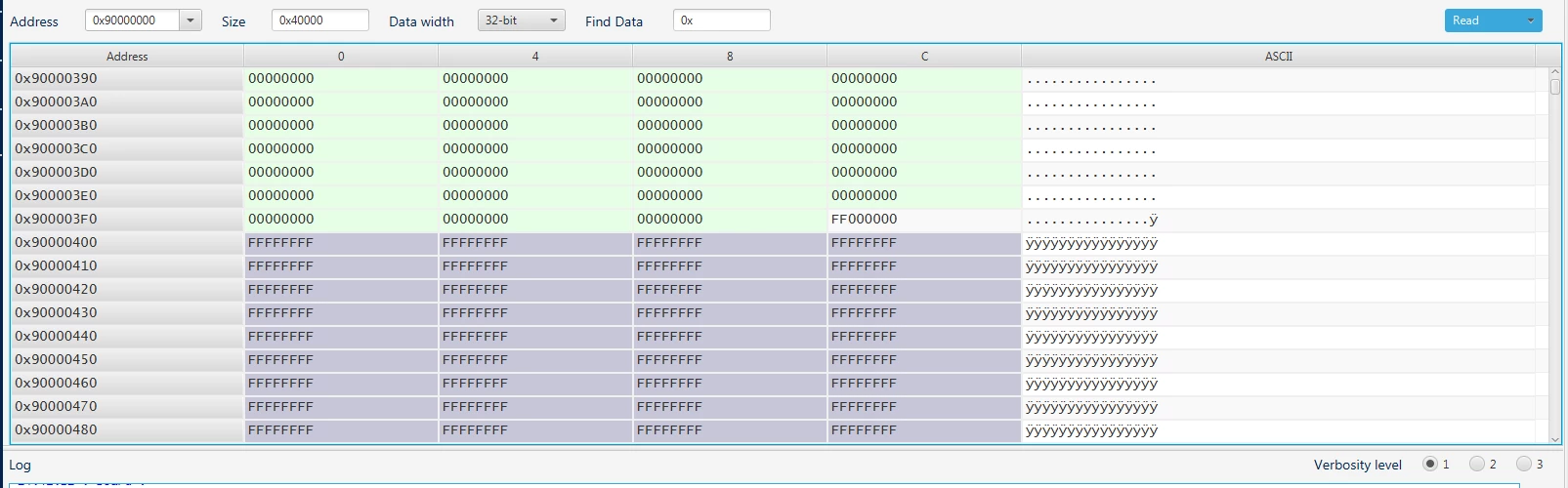Select address row 0x90000410

pyautogui.click(x=127, y=266)
